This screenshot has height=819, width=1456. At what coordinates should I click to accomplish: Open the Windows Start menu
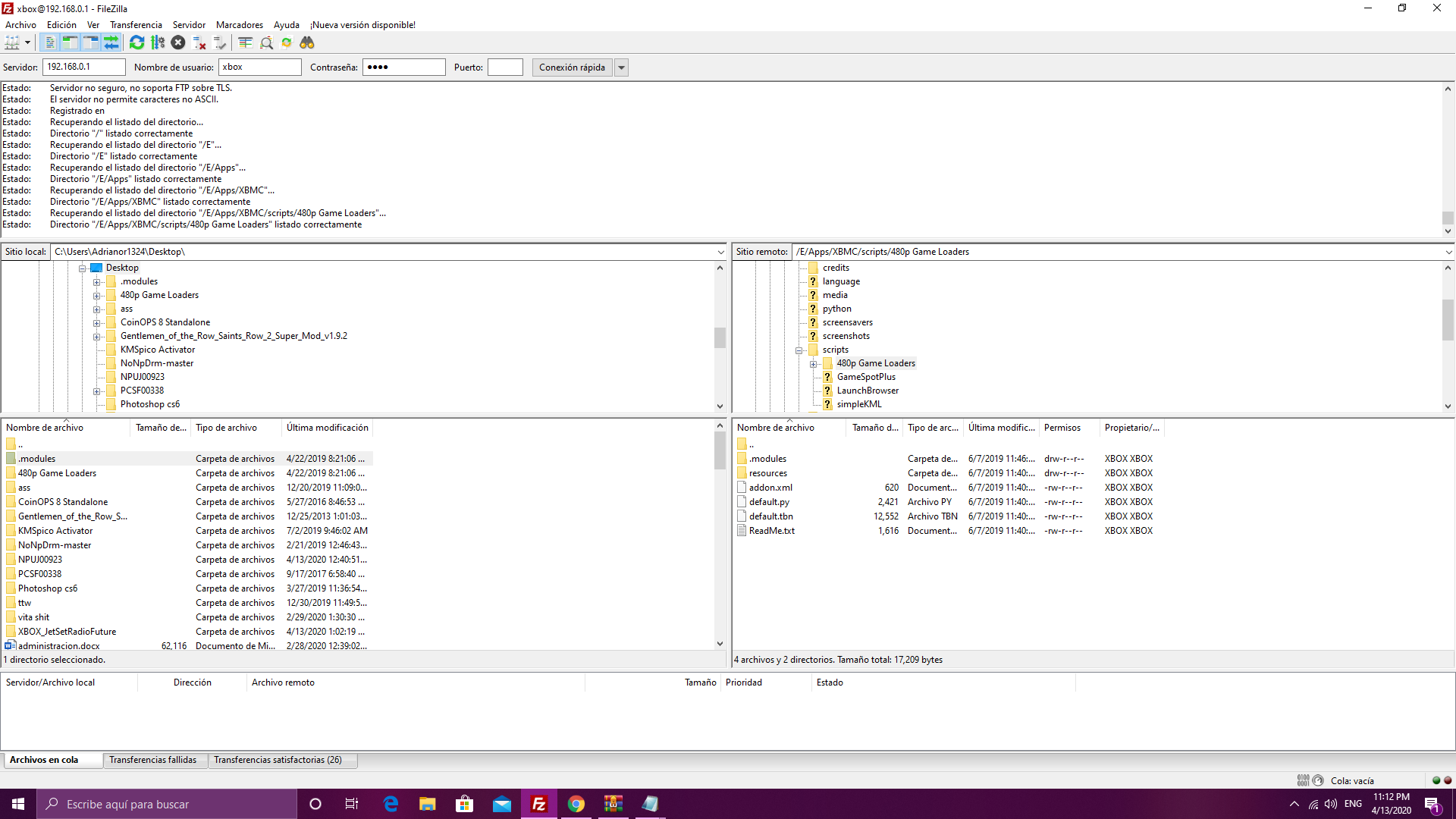point(18,804)
